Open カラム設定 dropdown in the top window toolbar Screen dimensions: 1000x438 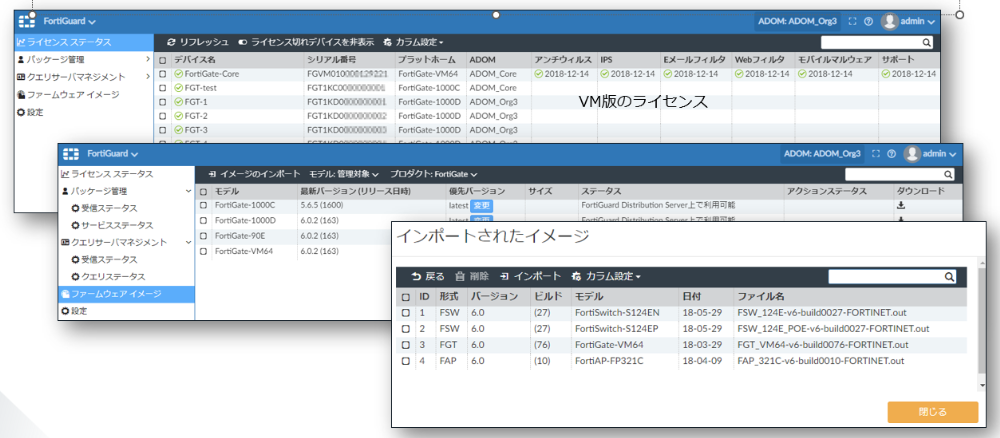(x=413, y=42)
